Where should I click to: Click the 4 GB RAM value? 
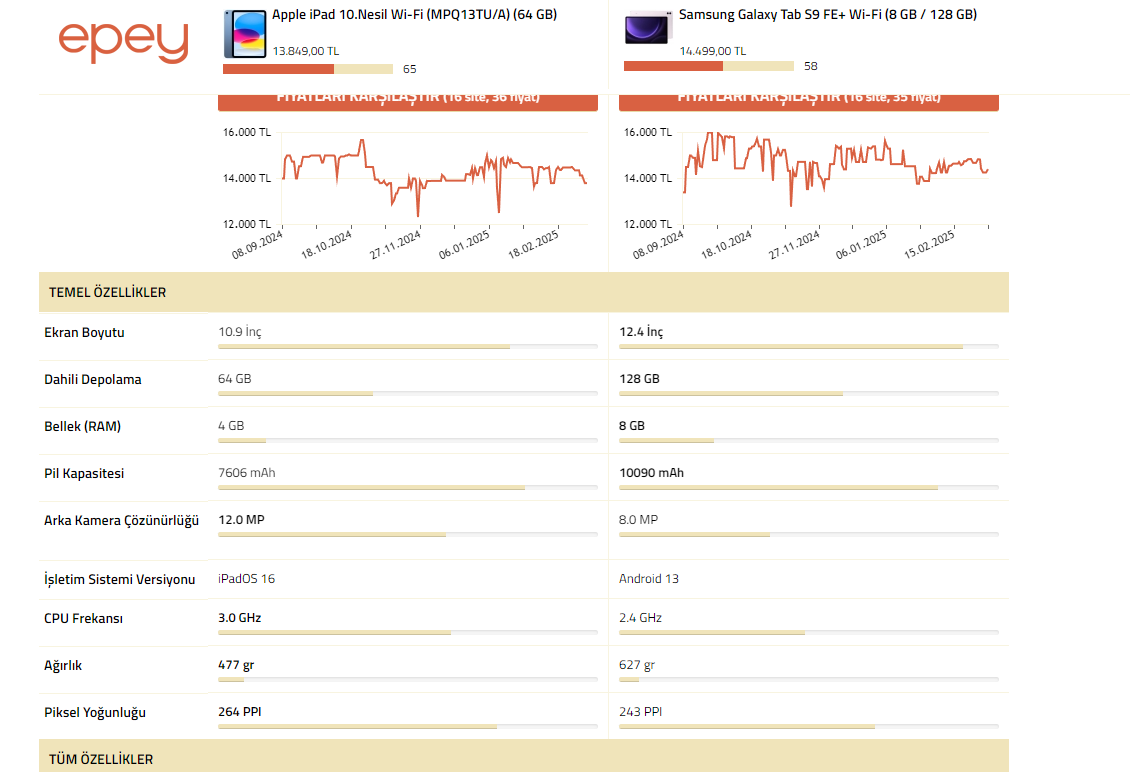point(231,425)
